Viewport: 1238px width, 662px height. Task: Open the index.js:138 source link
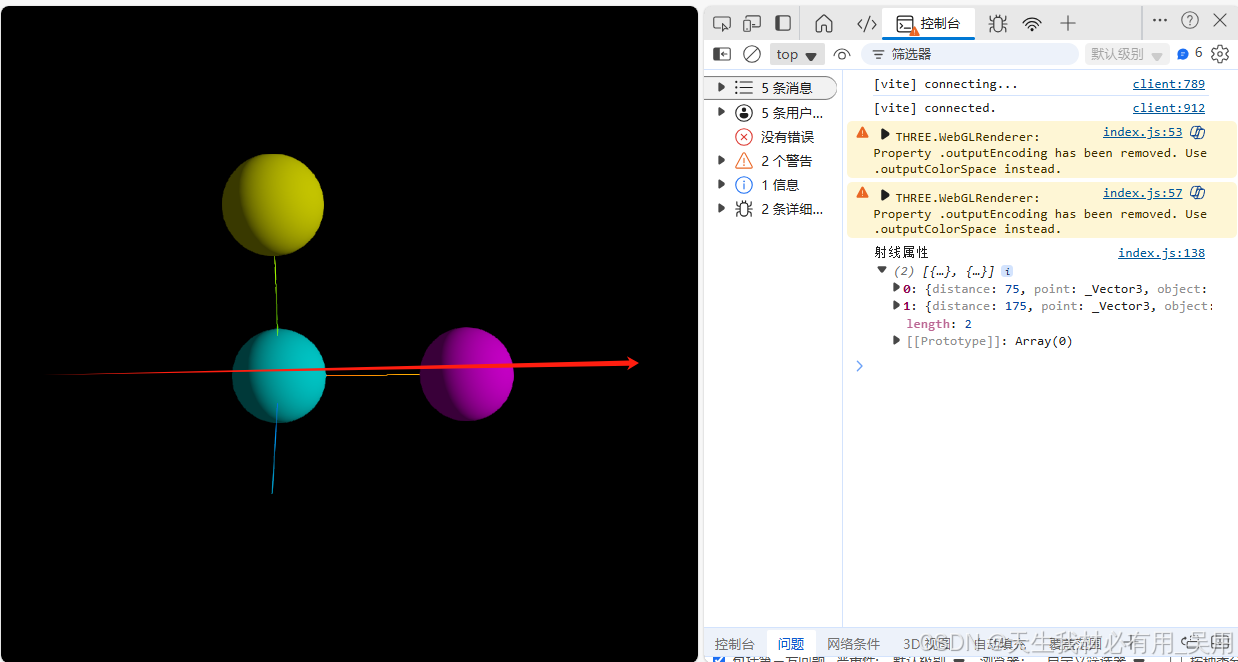click(x=1161, y=253)
